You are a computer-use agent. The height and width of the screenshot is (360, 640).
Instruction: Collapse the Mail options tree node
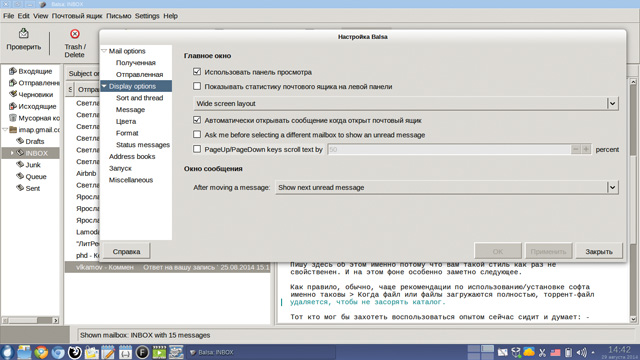coord(104,51)
